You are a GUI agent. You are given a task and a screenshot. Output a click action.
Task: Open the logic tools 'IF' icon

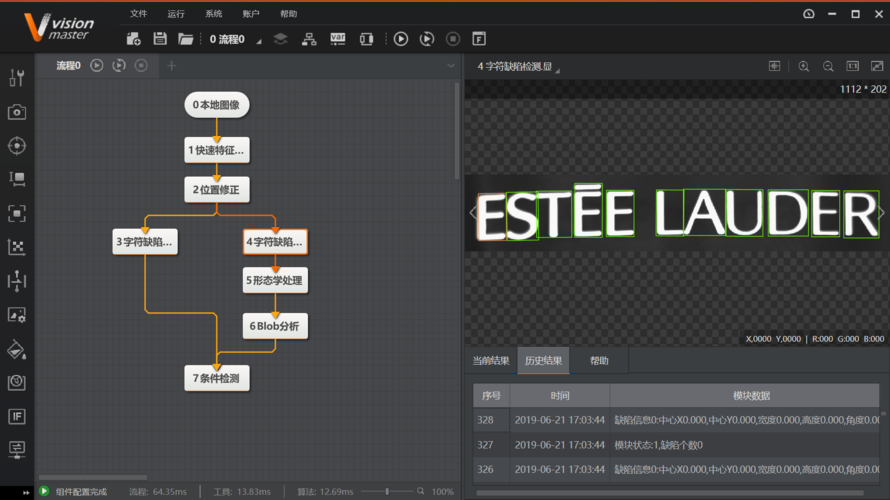click(17, 416)
